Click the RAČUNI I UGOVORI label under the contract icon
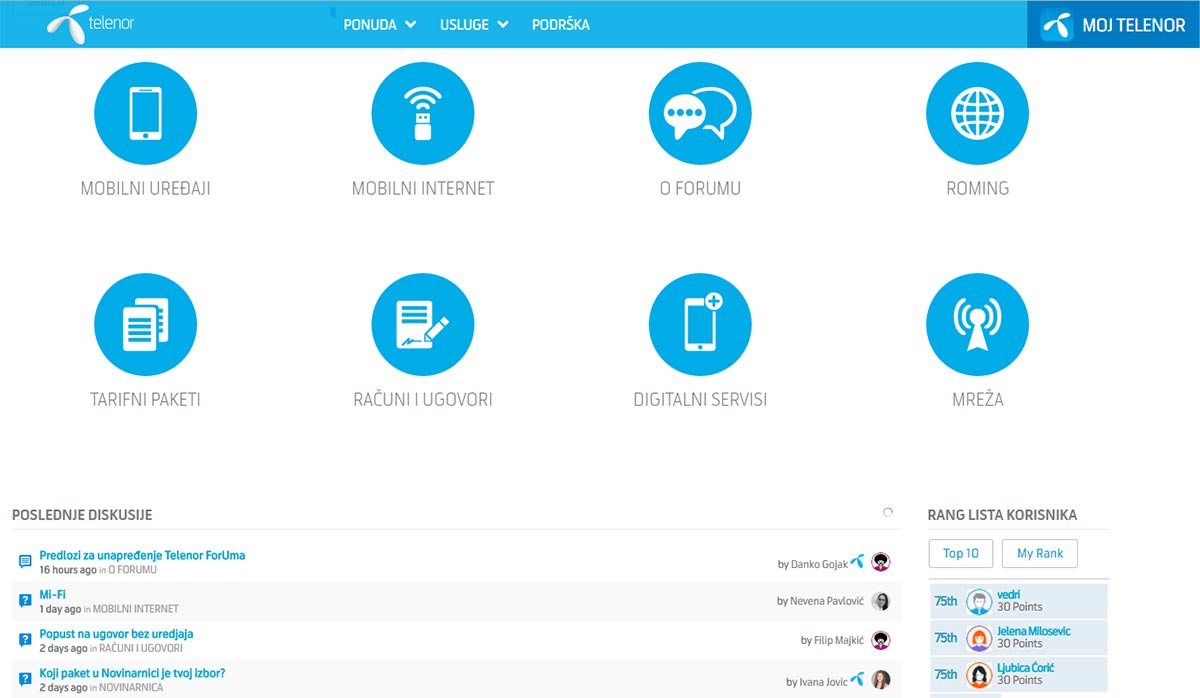Screen dimensions: 1200x698 (x=423, y=399)
